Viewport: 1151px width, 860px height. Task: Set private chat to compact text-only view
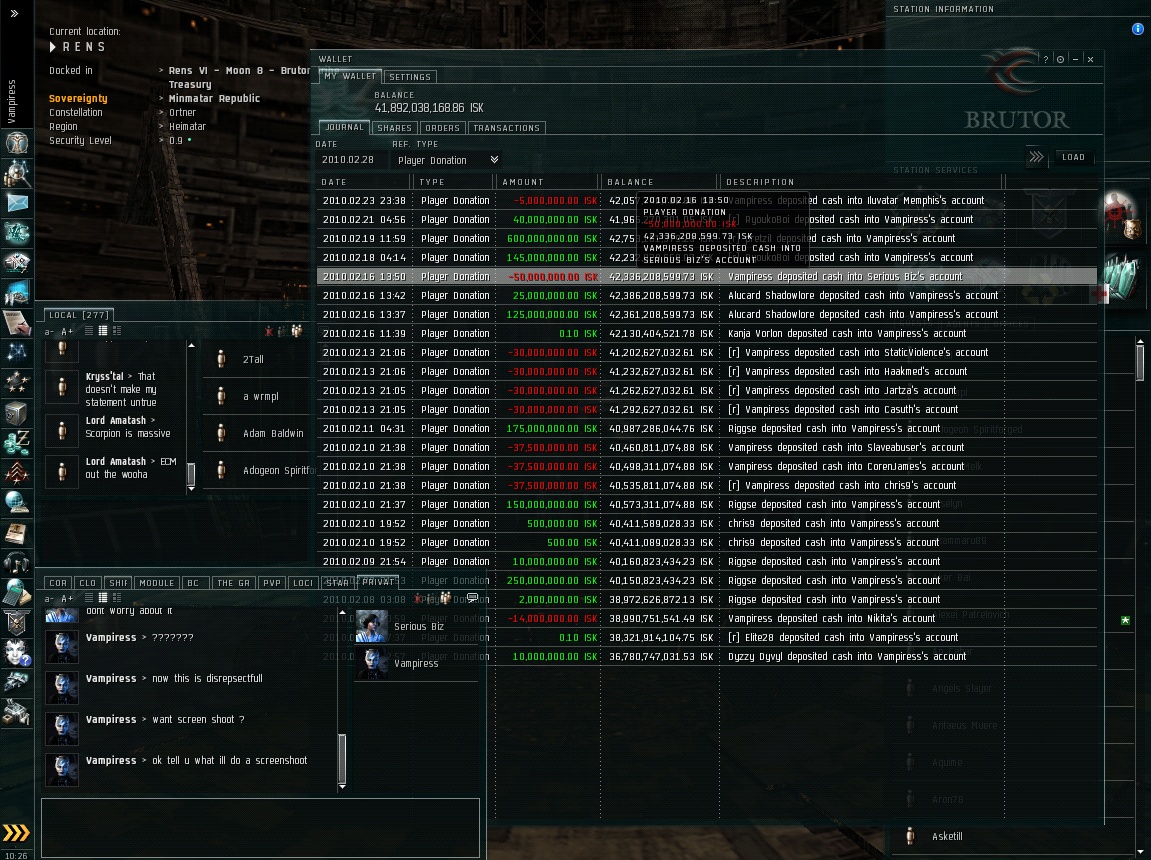(x=89, y=598)
